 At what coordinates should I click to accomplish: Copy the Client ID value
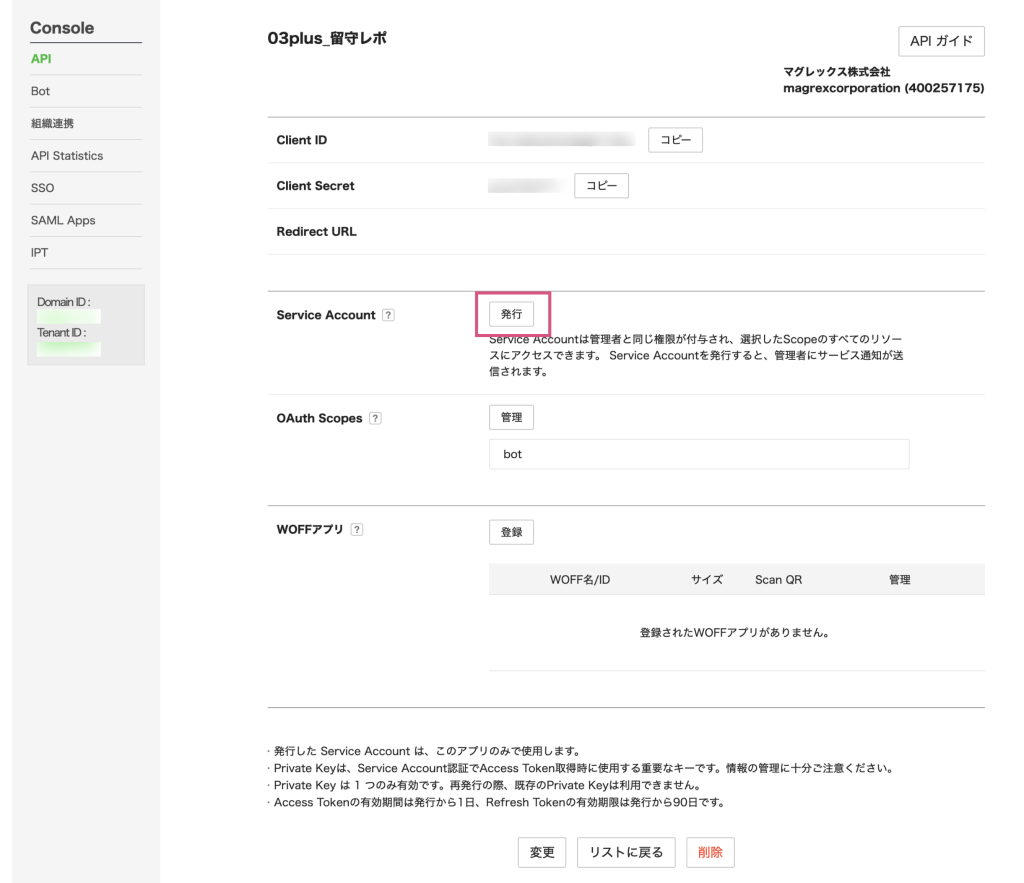pyautogui.click(x=675, y=140)
